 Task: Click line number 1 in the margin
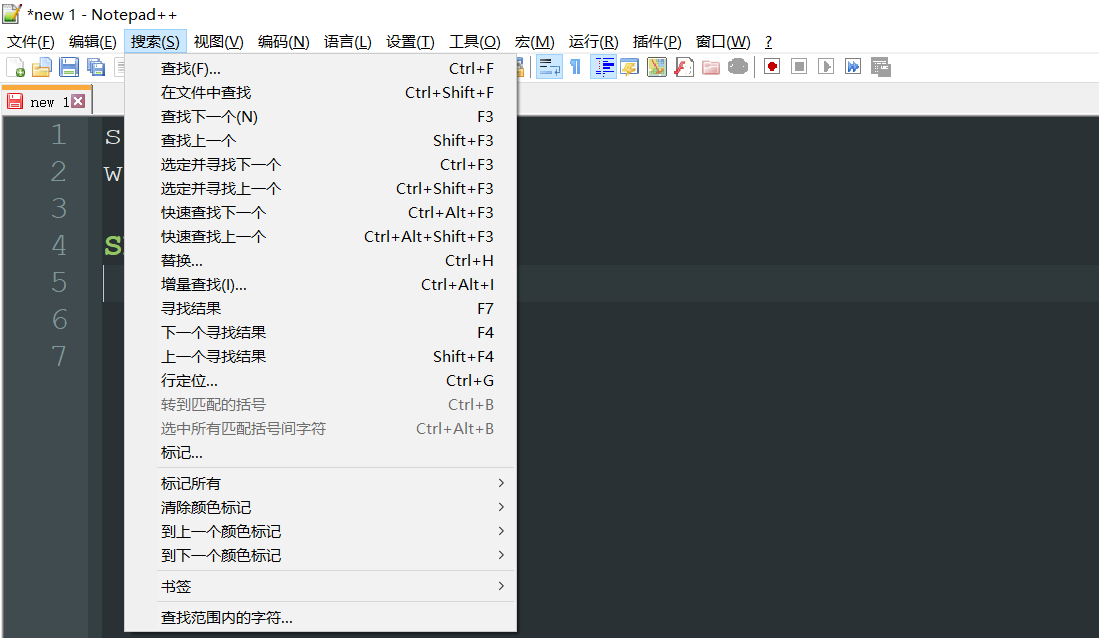coord(58,134)
